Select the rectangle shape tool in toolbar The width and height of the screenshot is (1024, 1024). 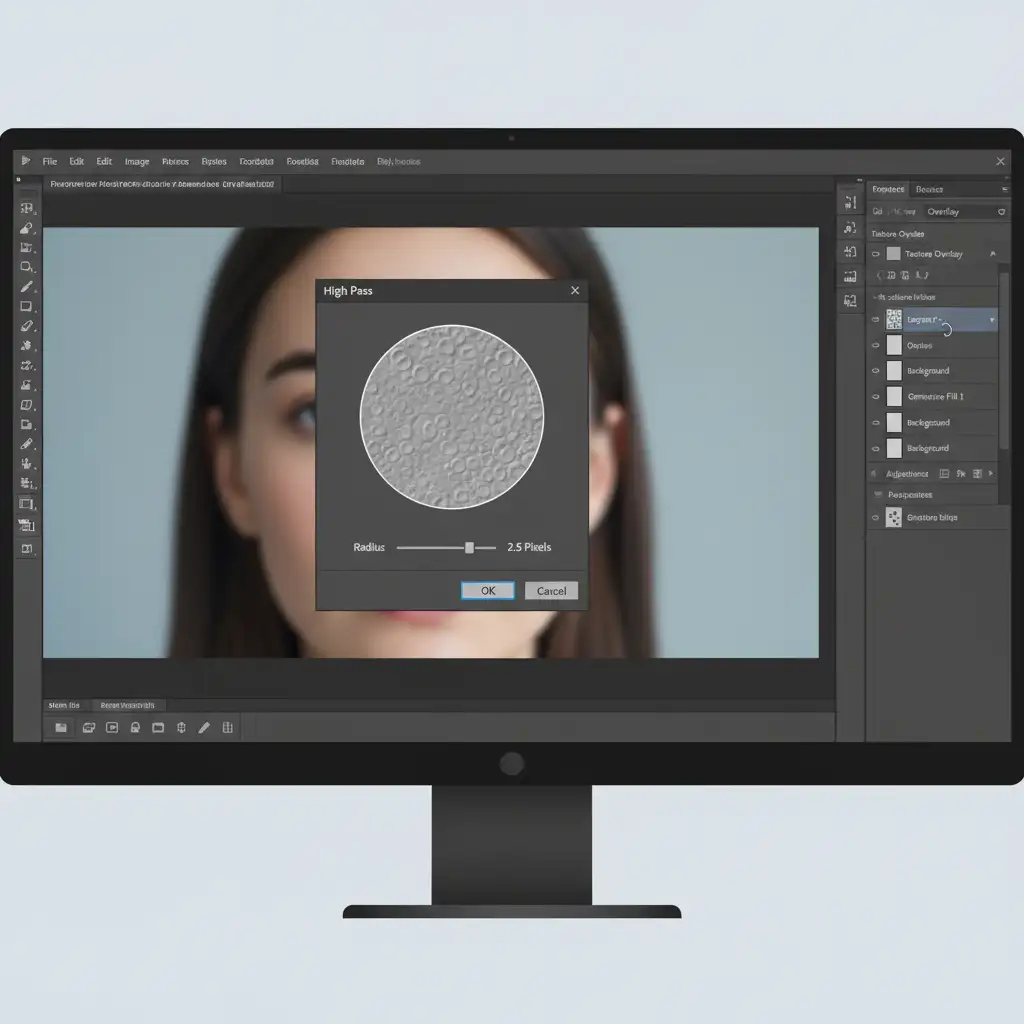27,307
